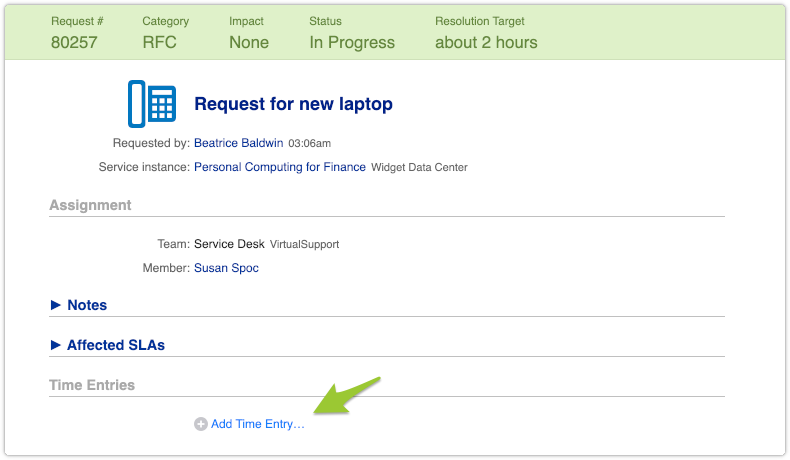This screenshot has width=790, height=460.
Task: Click the request number 80257
Action: tap(74, 42)
